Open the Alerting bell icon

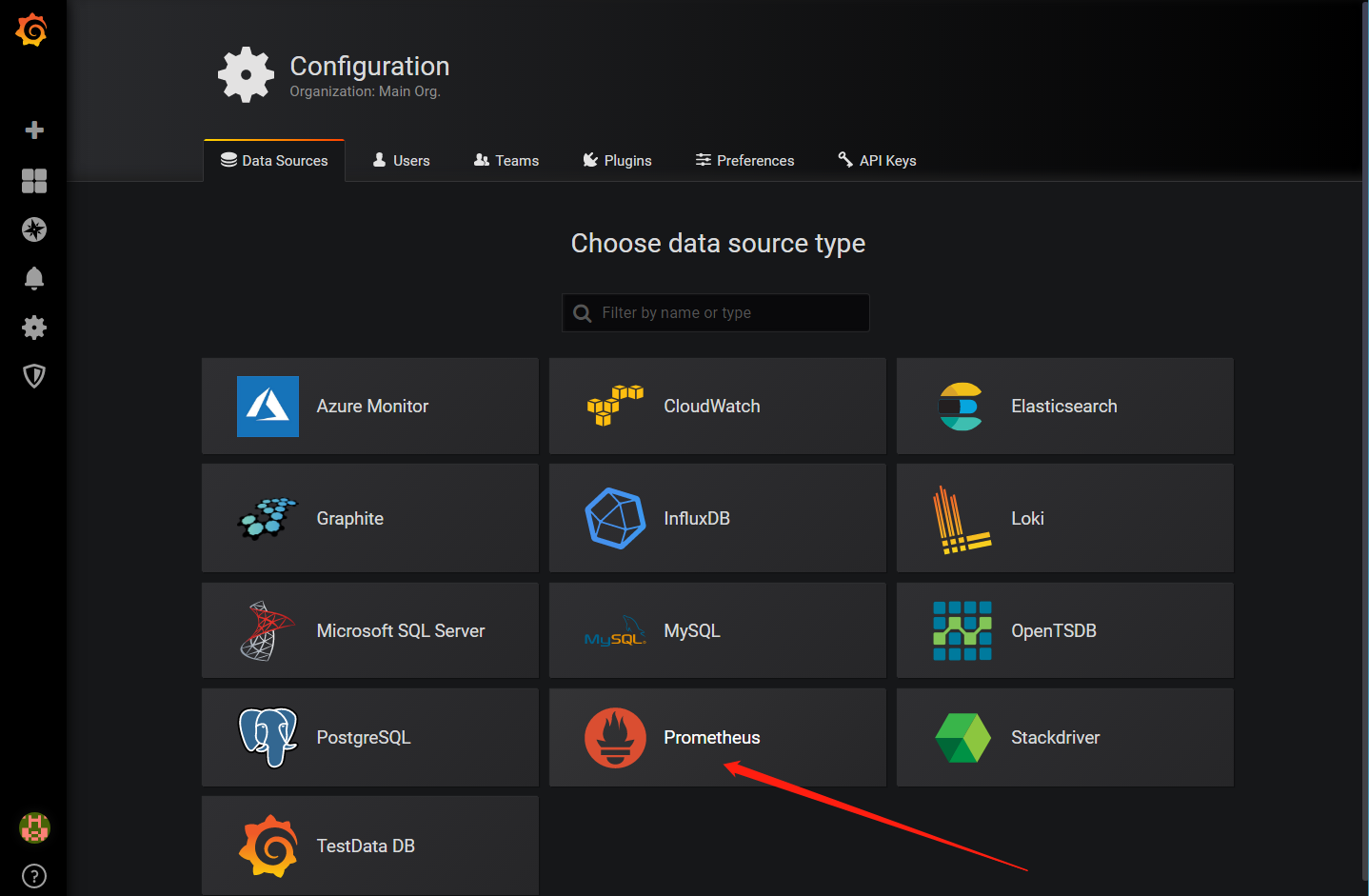pos(34,278)
